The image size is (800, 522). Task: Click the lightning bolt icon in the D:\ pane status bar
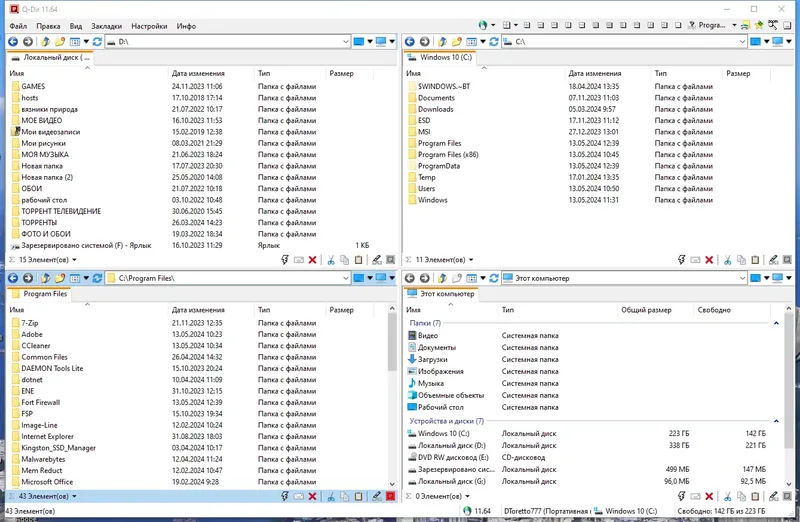tap(285, 260)
